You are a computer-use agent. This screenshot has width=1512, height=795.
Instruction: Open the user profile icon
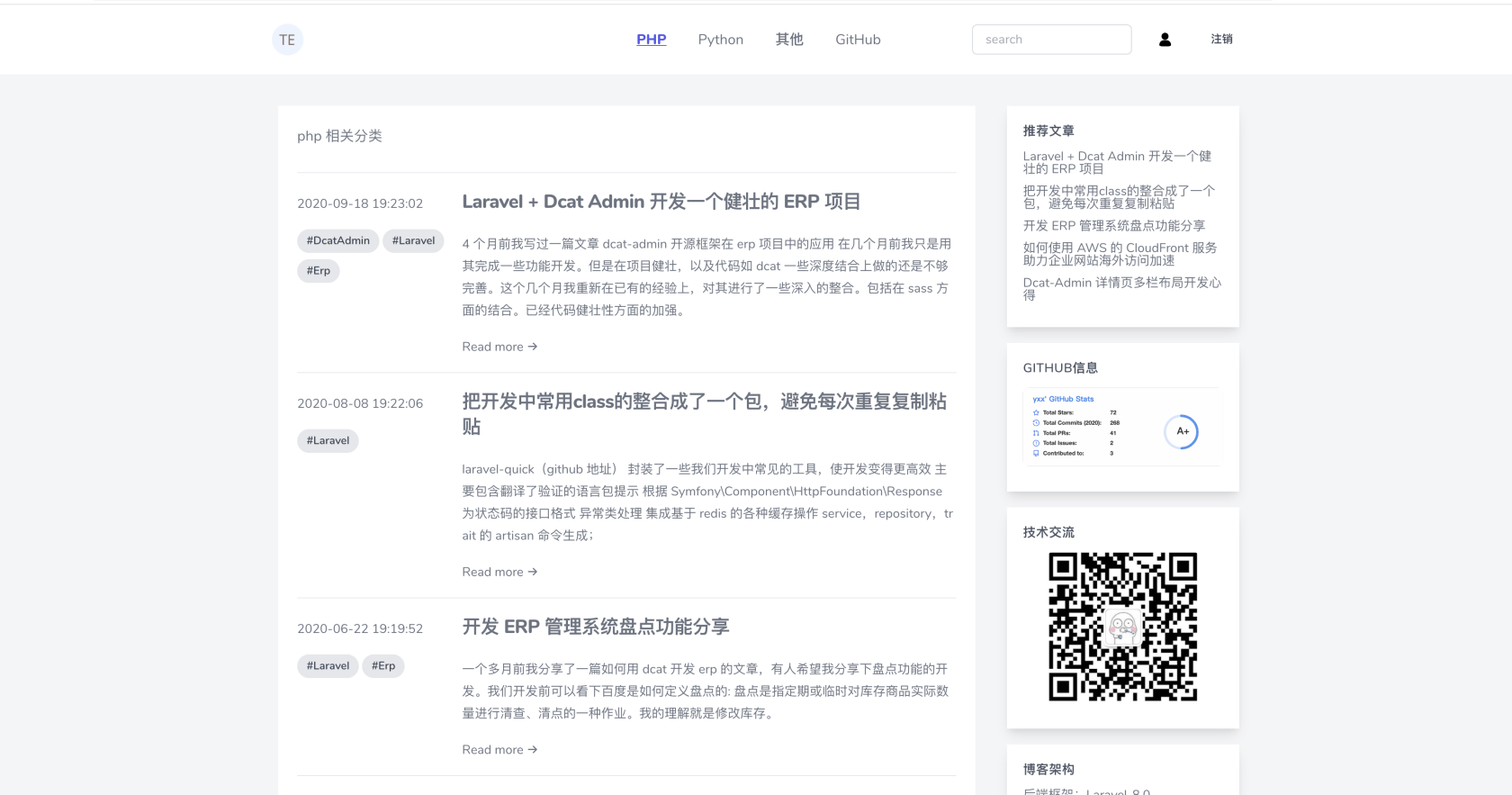[1165, 40]
